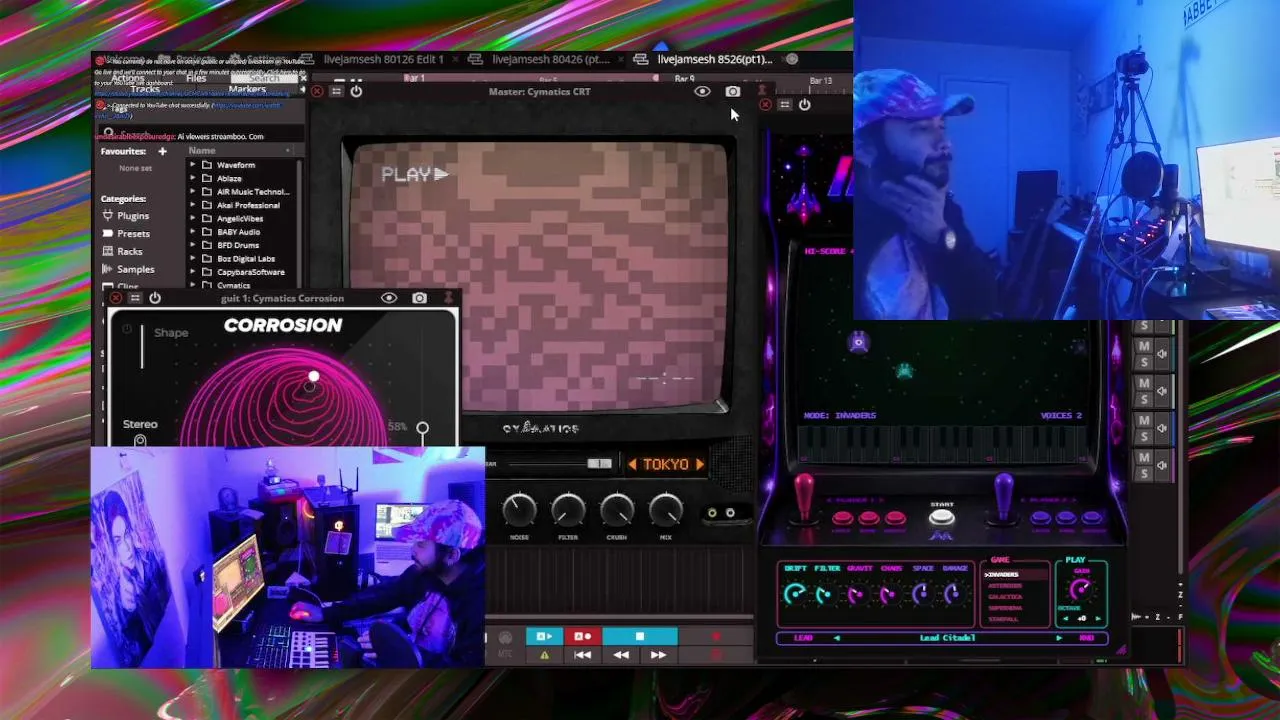
Task: Switch to livejamsesh 8526 tab
Action: [x=714, y=59]
